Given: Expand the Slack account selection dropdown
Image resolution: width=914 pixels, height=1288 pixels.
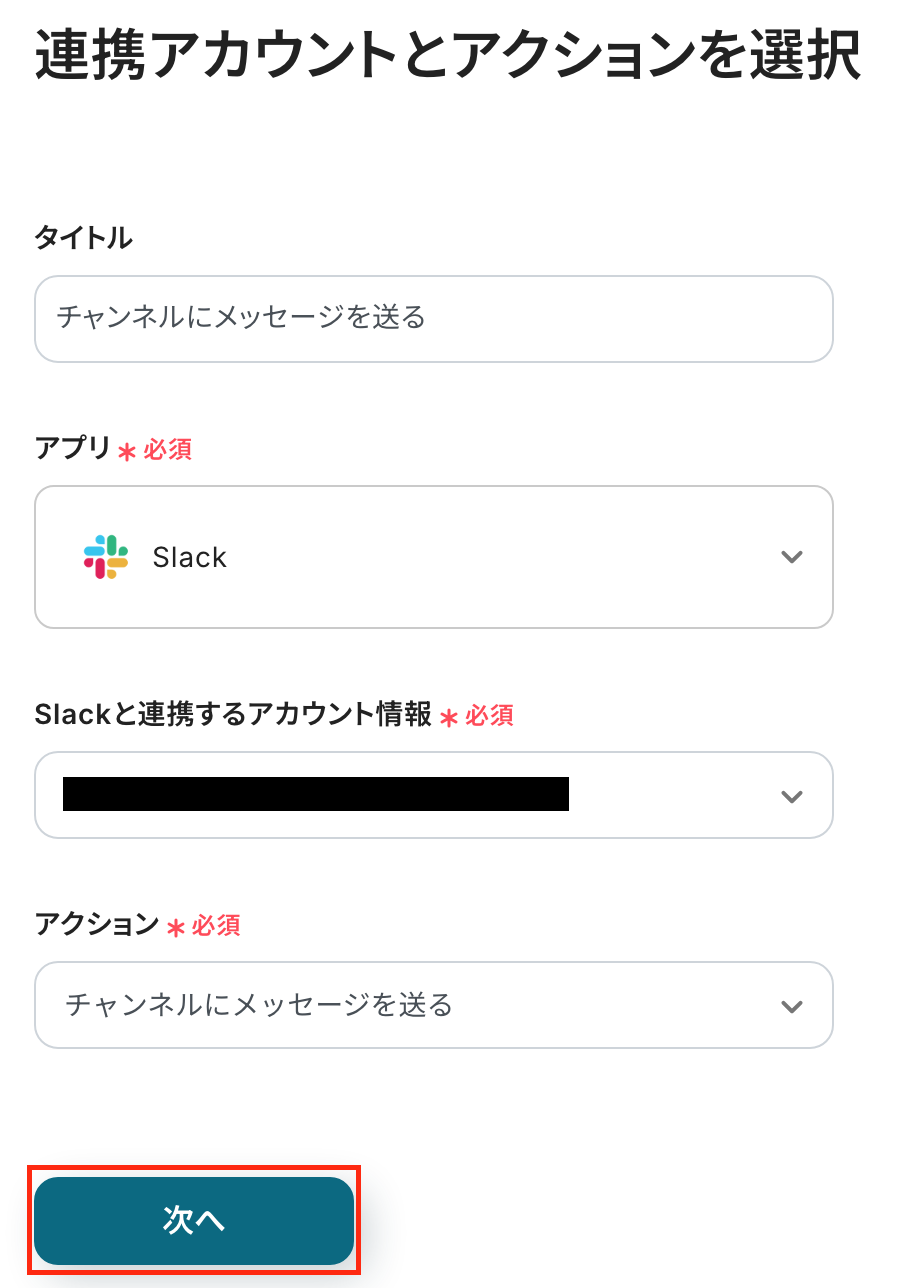Looking at the screenshot, I should click(434, 796).
